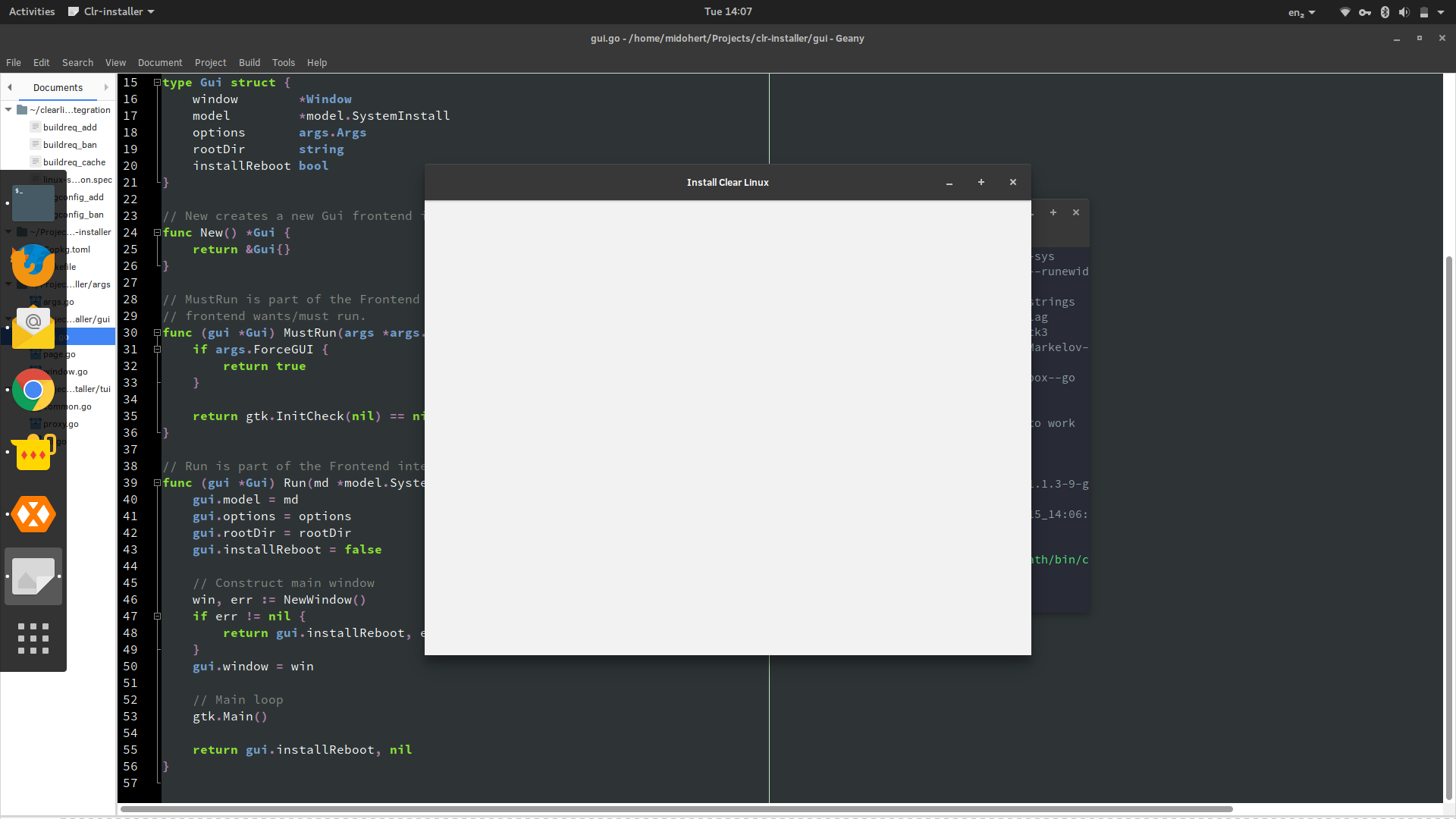Click the yellow teapot dock icon
This screenshot has width=1456, height=819.
(33, 452)
